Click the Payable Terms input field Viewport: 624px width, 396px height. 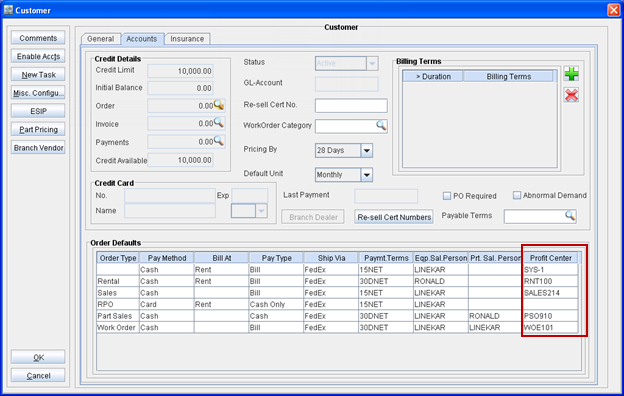click(540, 217)
